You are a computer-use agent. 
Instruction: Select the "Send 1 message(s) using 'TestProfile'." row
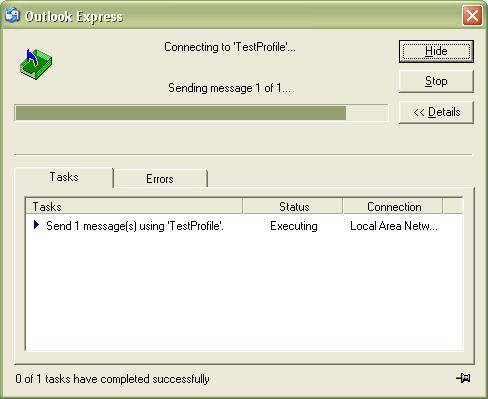pos(244,226)
